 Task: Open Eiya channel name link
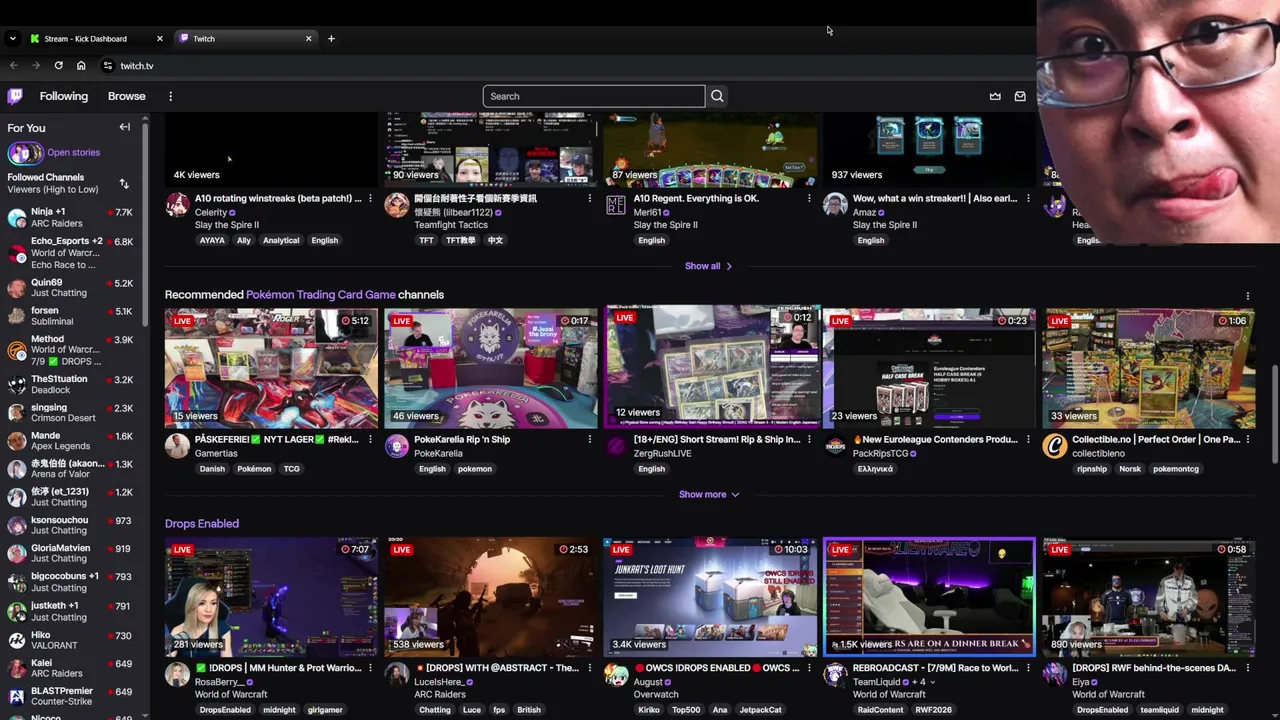pos(1080,682)
